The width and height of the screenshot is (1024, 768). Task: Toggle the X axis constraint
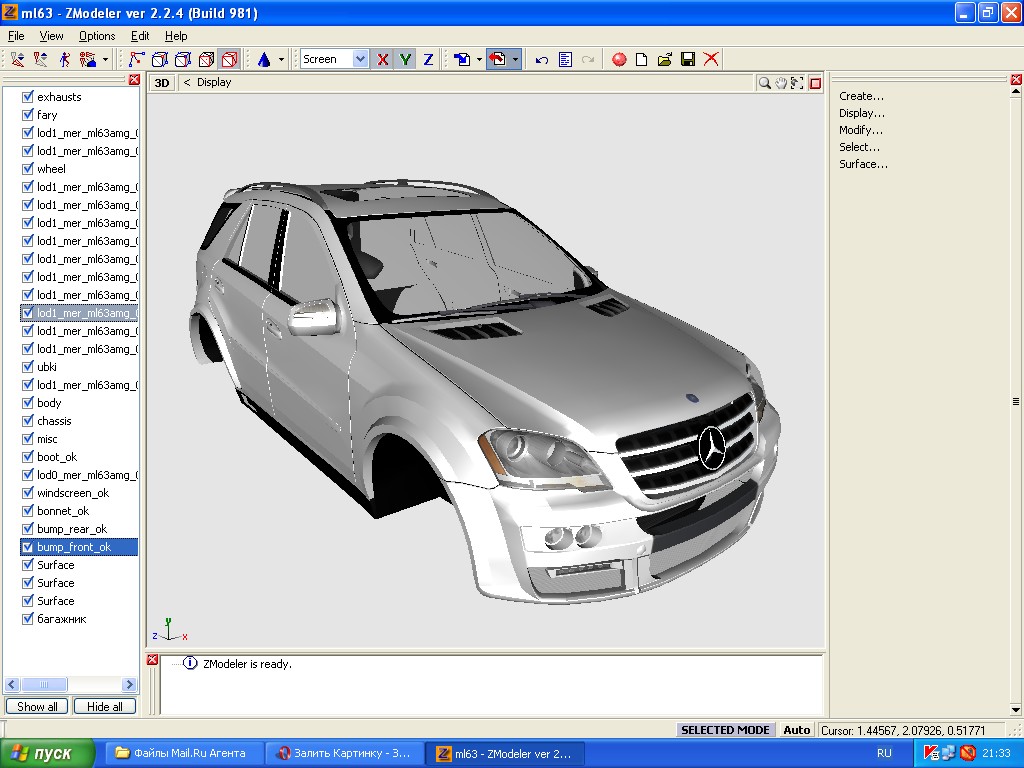coord(383,59)
